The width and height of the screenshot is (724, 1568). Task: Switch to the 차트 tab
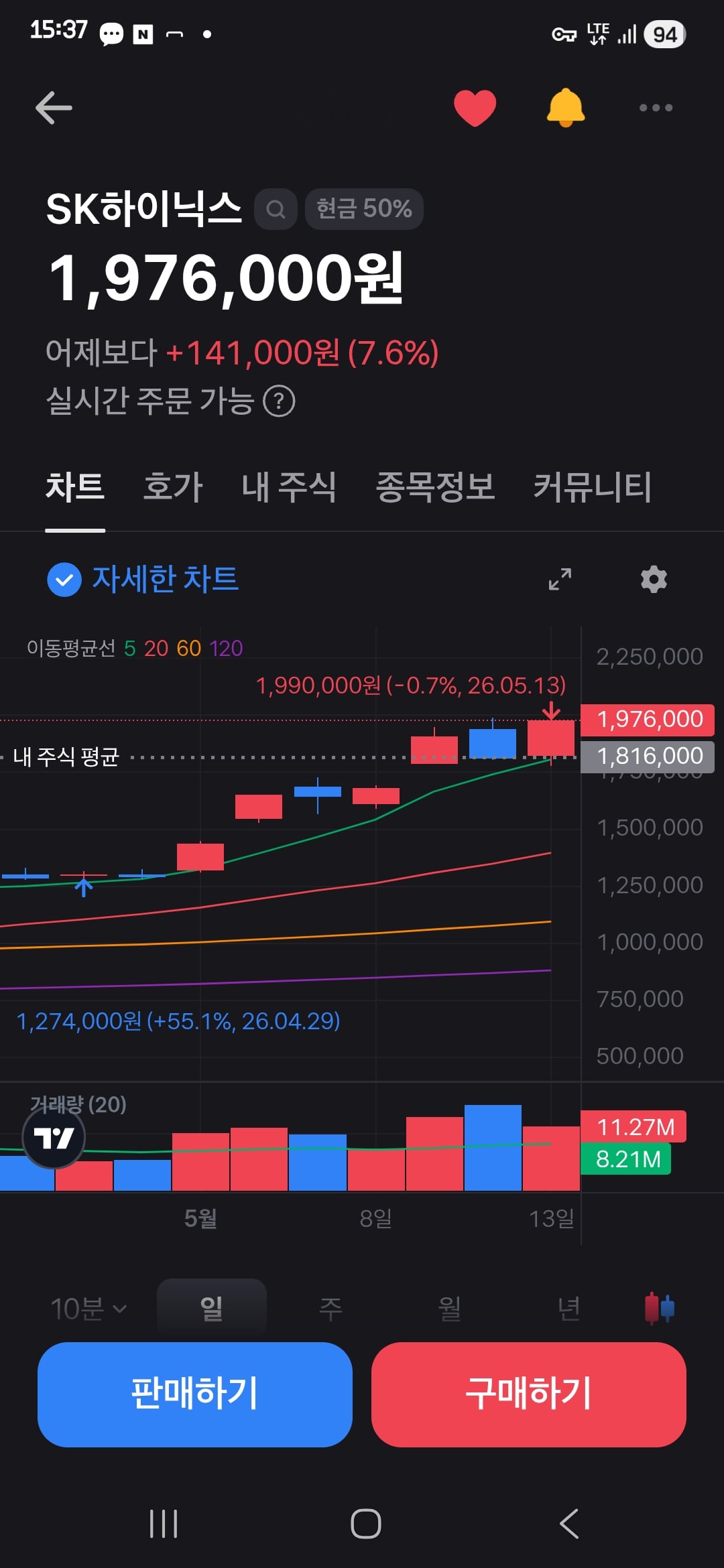(75, 487)
